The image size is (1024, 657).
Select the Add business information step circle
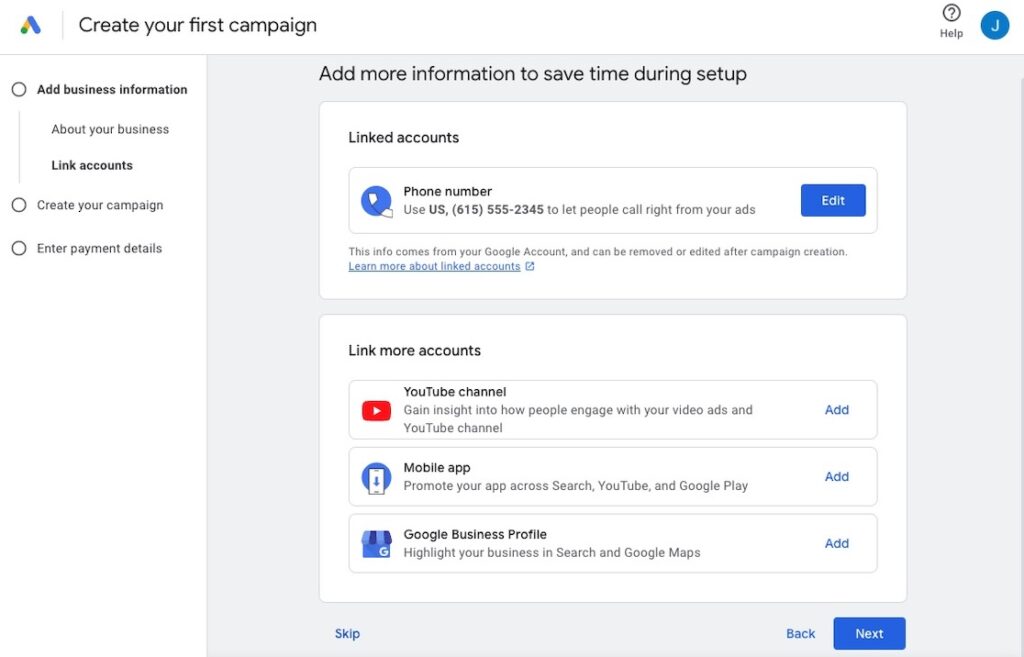[18, 89]
